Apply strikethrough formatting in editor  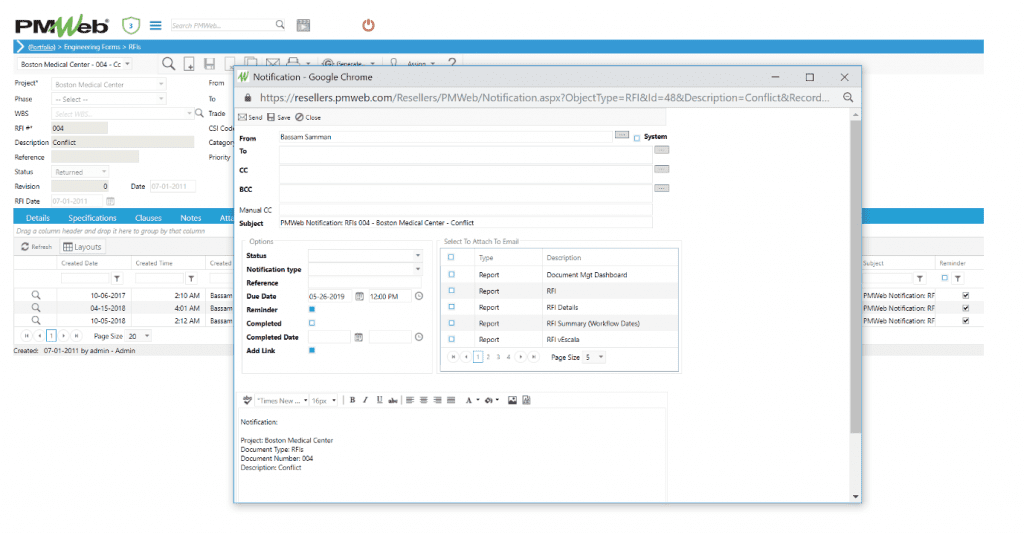[392, 400]
